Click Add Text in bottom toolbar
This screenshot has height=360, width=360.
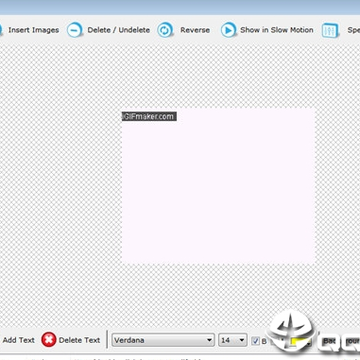(x=19, y=340)
